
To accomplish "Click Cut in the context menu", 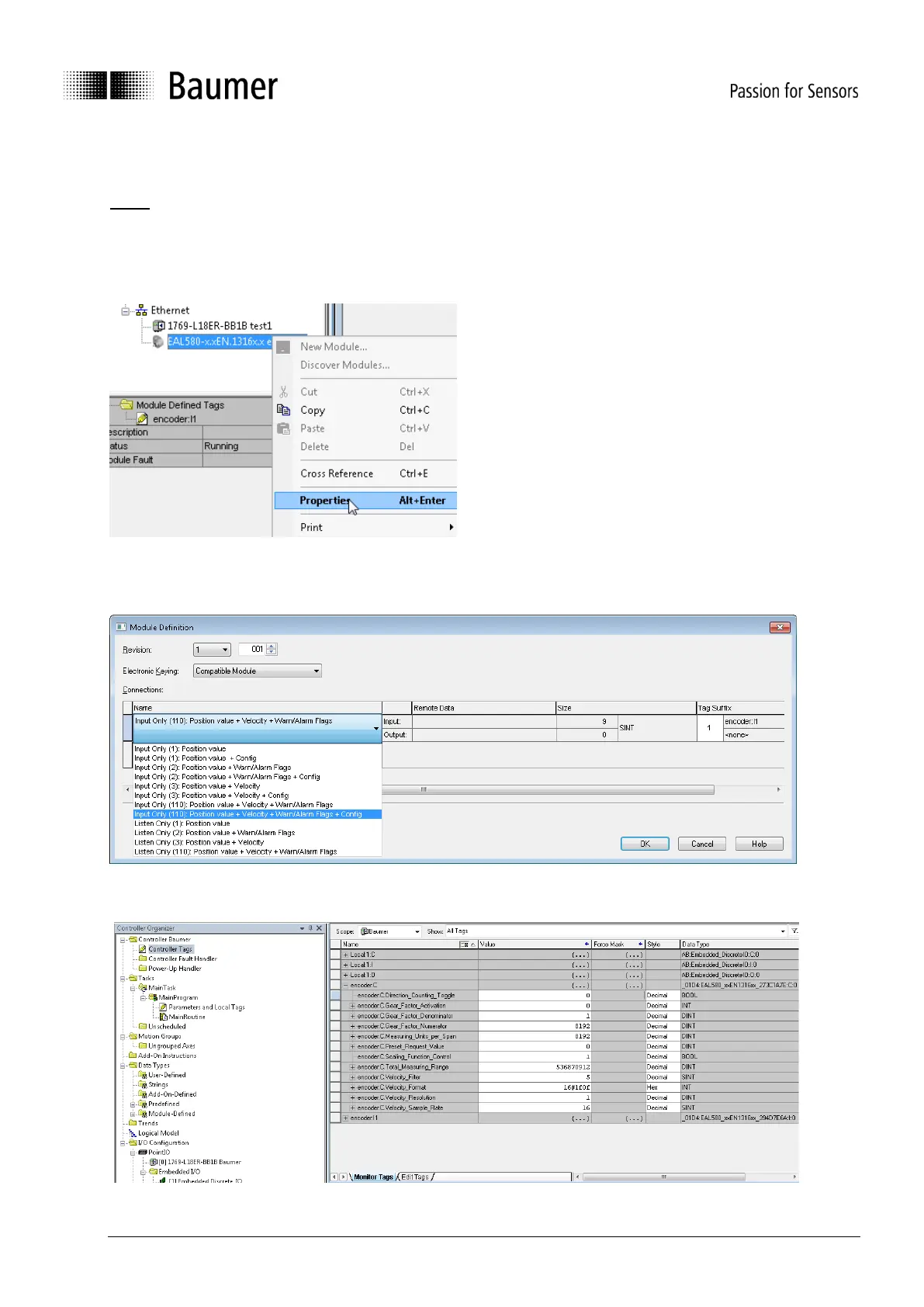I will coord(309,392).
